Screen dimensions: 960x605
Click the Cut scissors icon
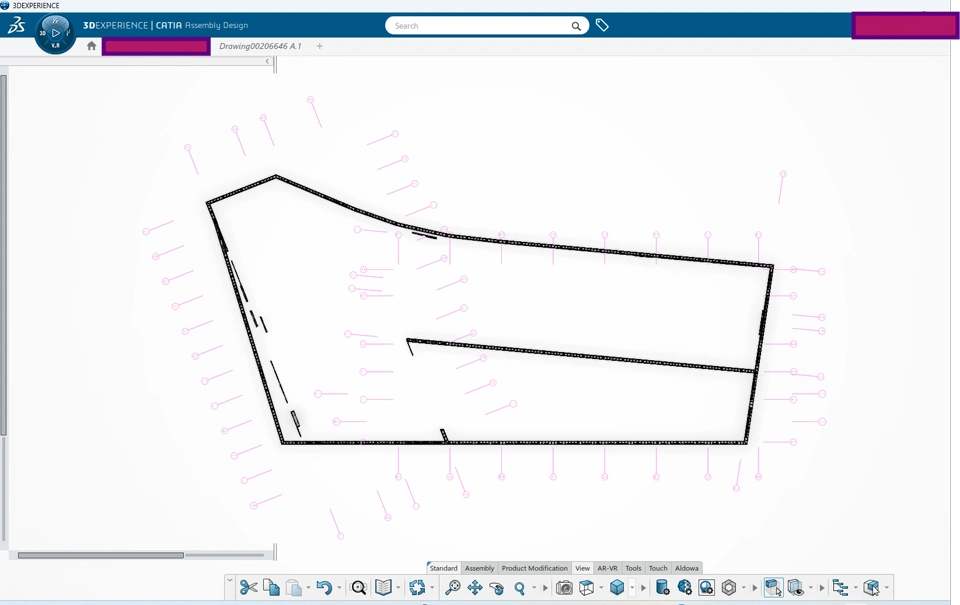click(x=249, y=588)
